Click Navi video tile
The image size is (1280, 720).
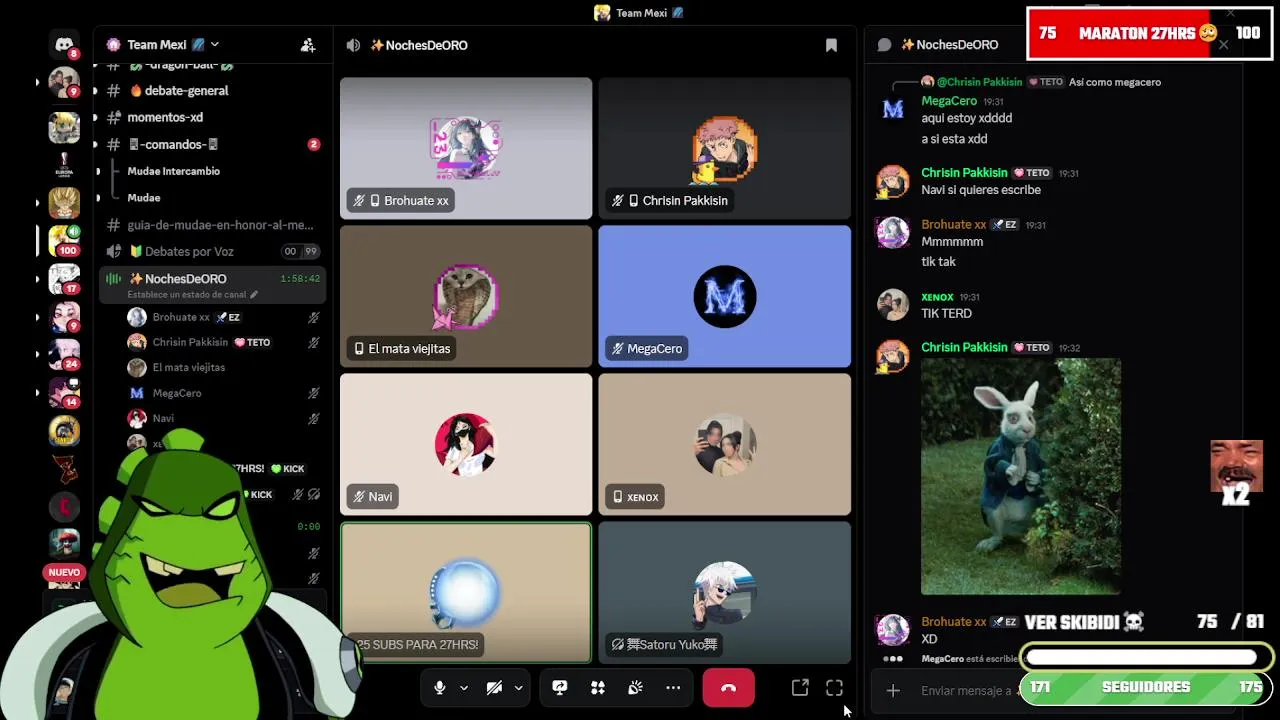click(466, 444)
